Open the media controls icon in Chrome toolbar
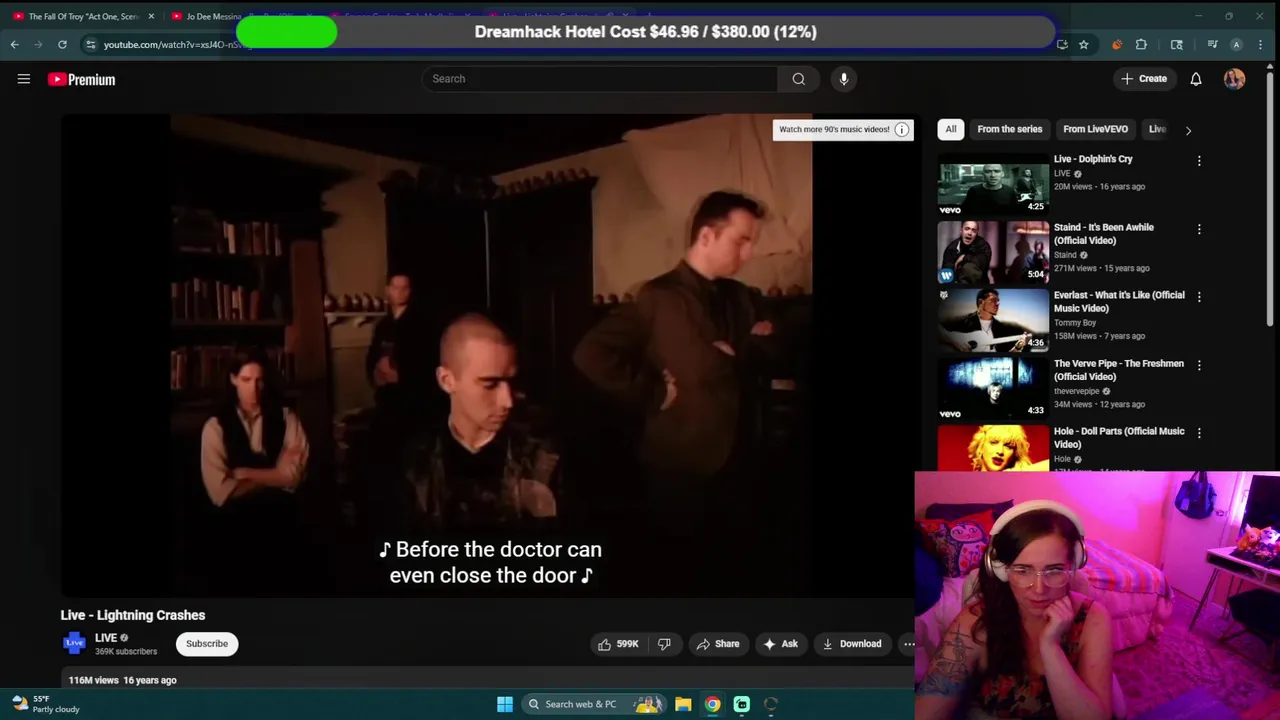Viewport: 1280px width, 720px height. 1212,44
